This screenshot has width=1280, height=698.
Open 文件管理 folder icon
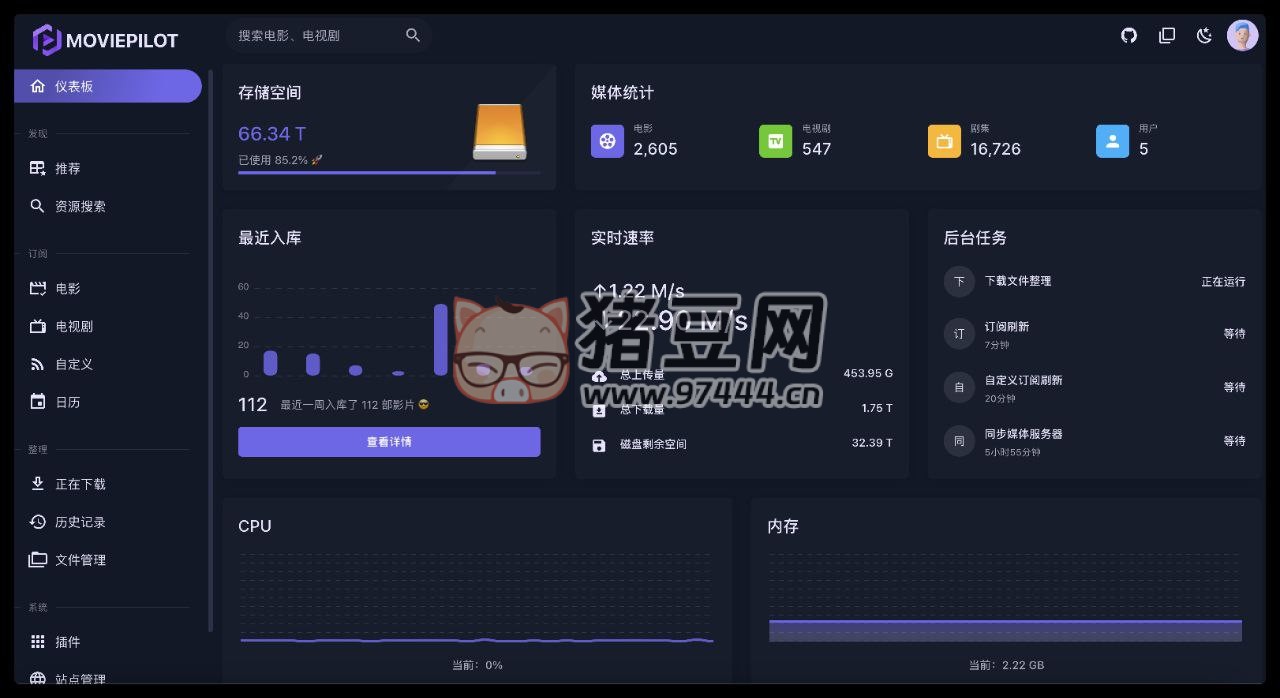(x=38, y=560)
